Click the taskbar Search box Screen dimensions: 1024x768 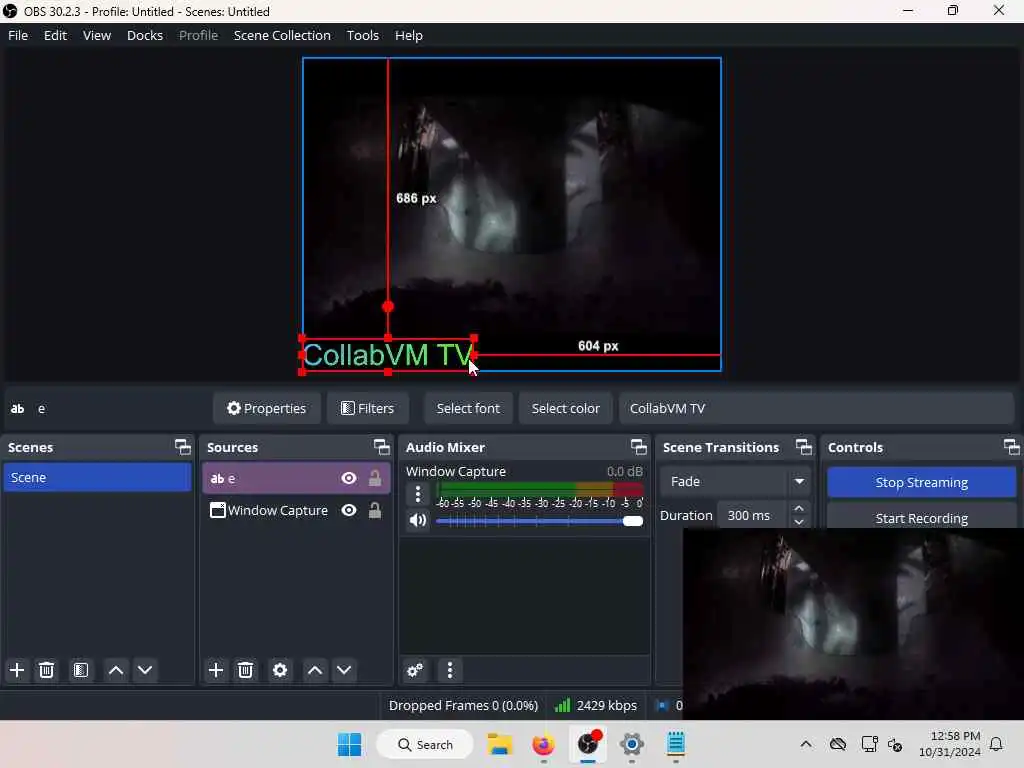tap(425, 744)
